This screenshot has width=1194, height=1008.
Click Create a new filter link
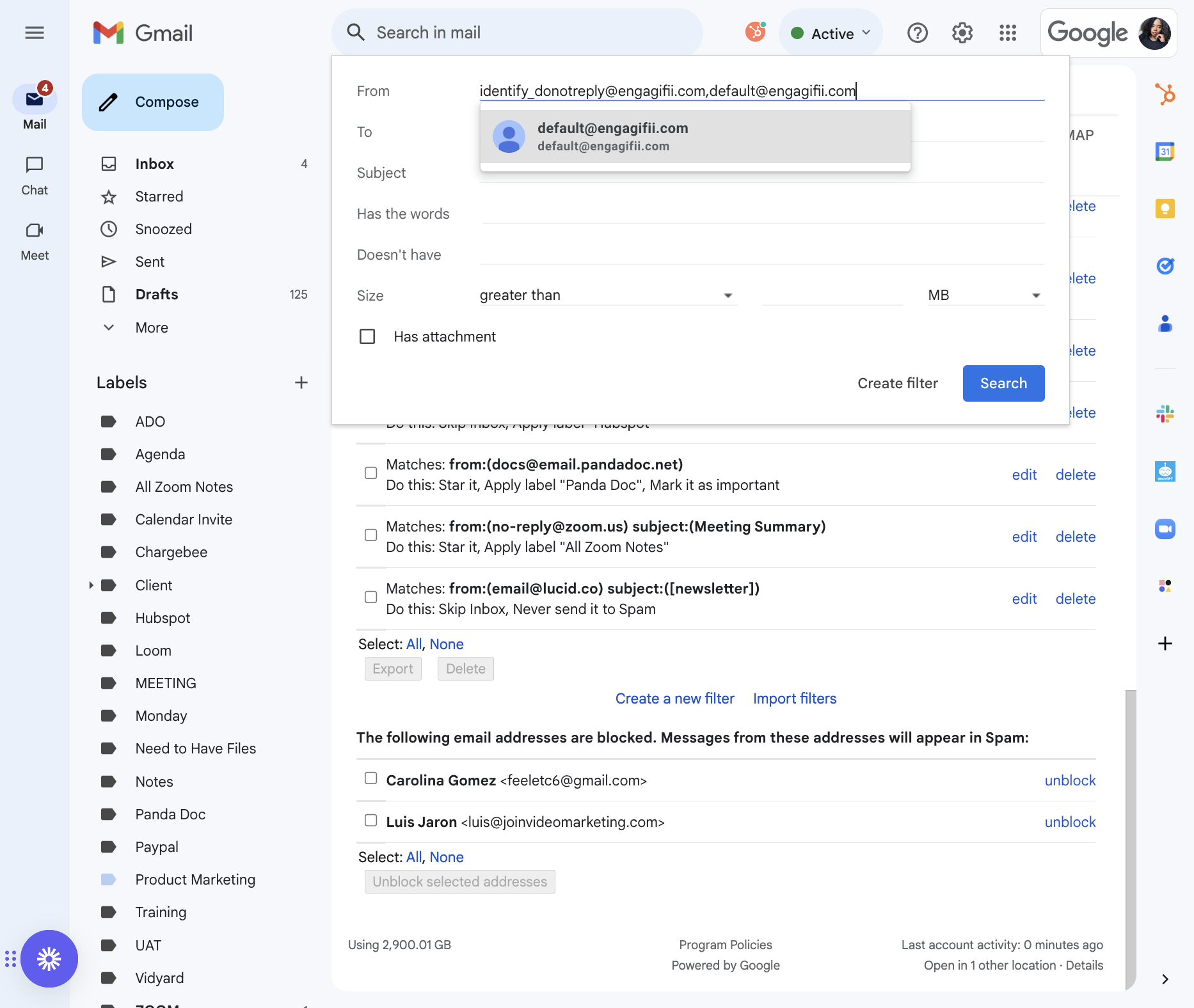tap(674, 698)
